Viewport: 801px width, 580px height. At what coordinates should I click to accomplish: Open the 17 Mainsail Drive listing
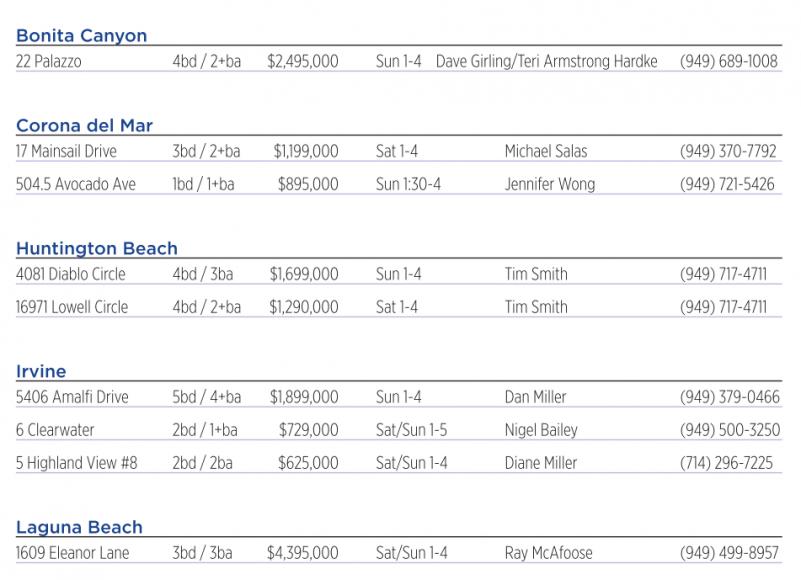coord(67,151)
